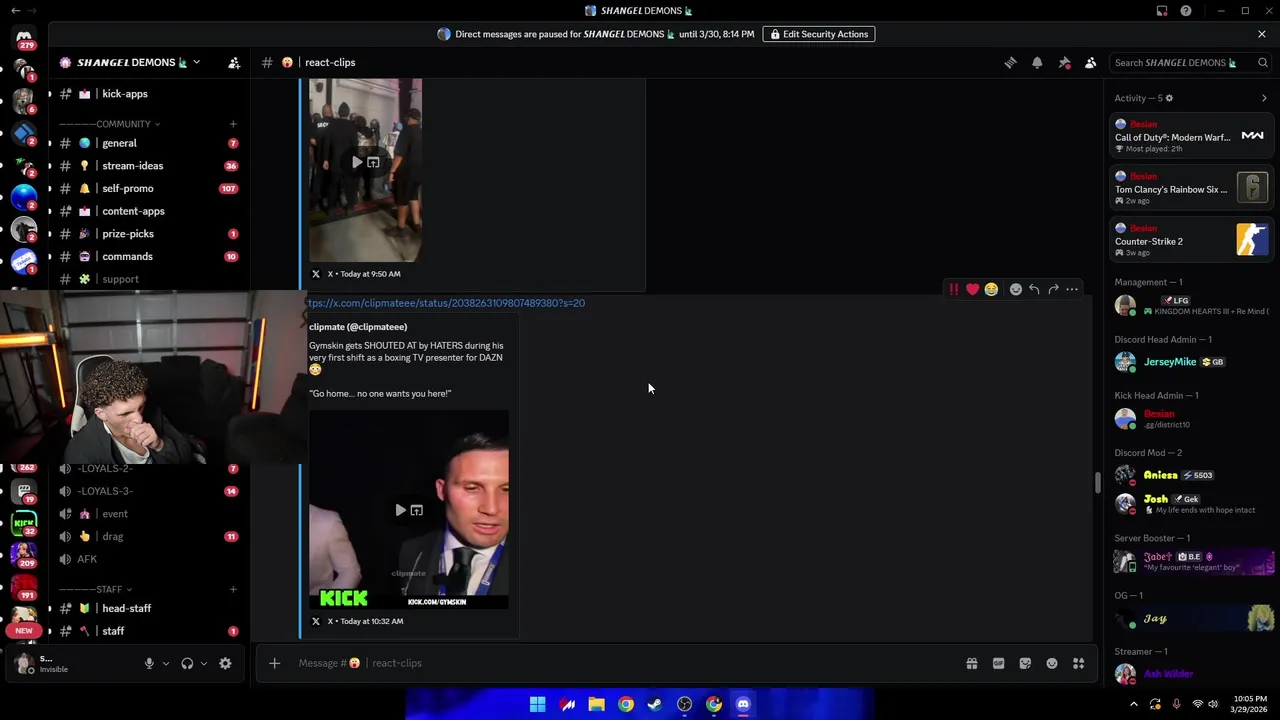Open add reaction picker on message
The height and width of the screenshot is (720, 1280).
[x=1015, y=289]
